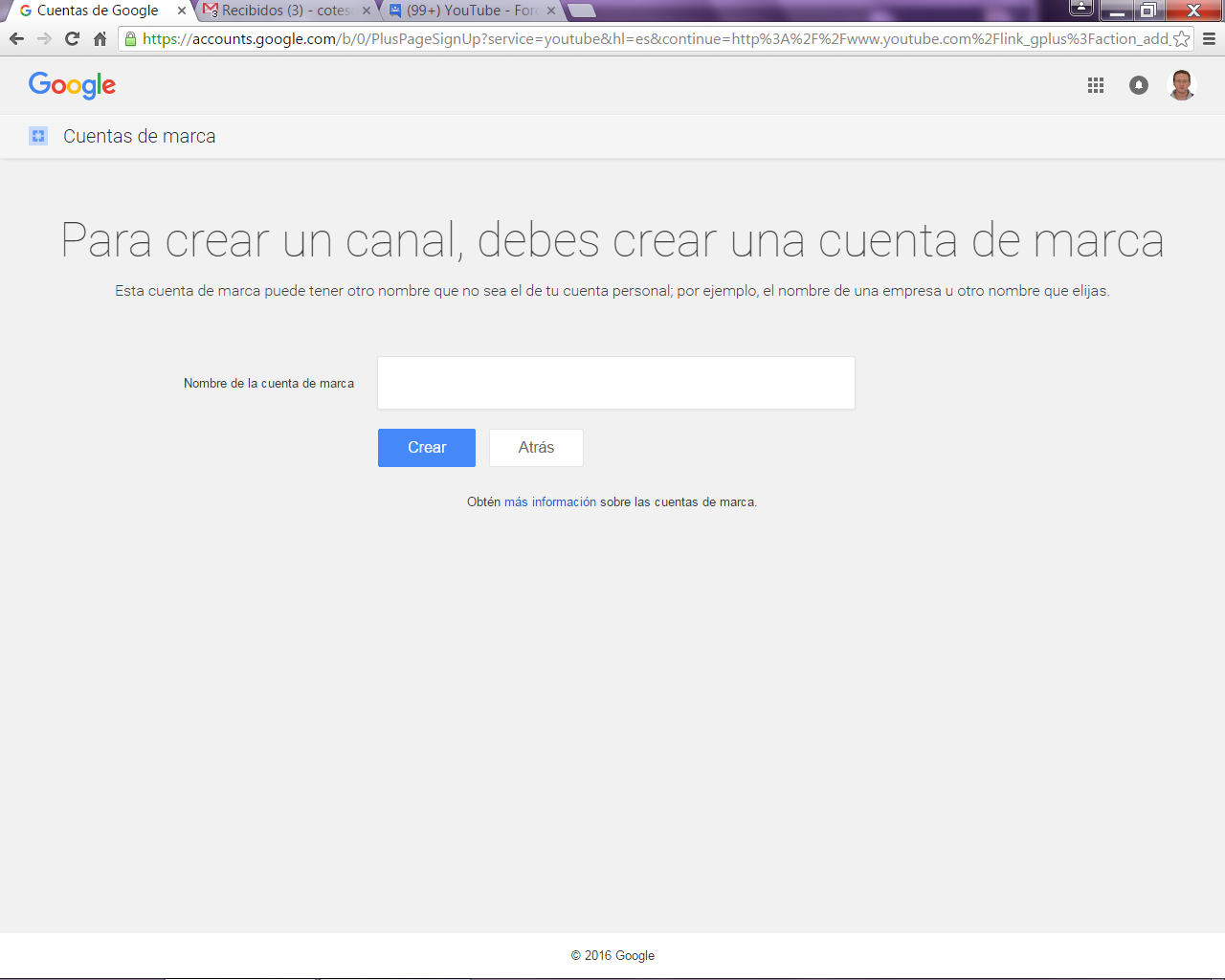Click the address bar URL
Viewport: 1225px width, 980px height.
click(x=656, y=39)
